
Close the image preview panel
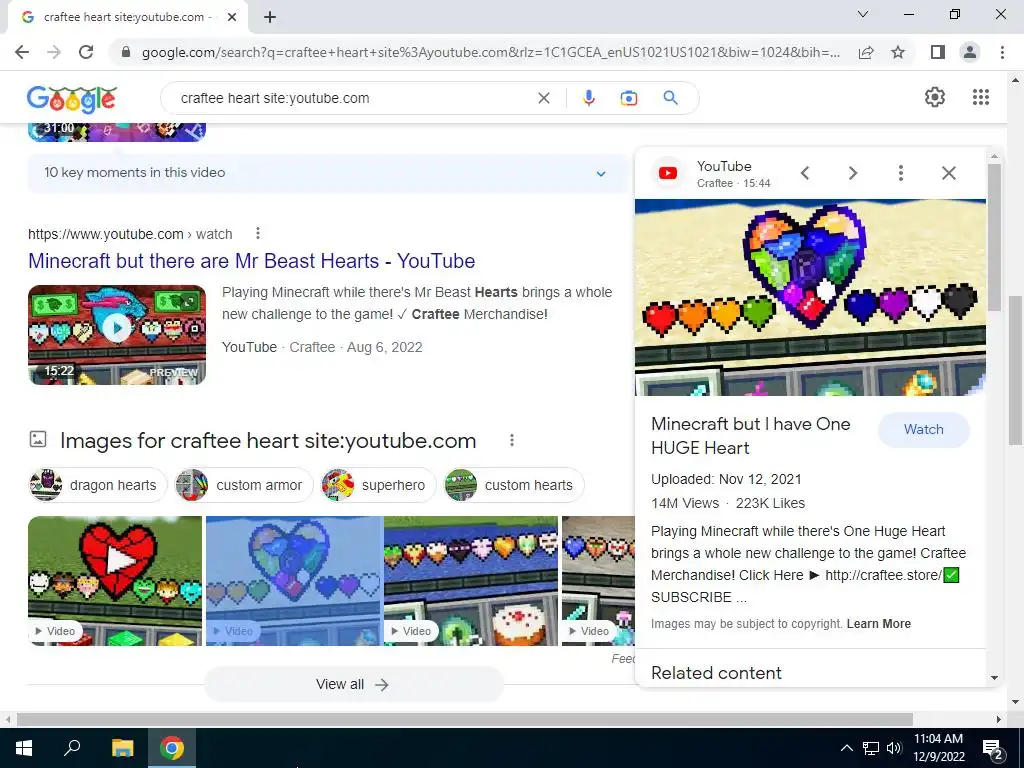(x=949, y=173)
